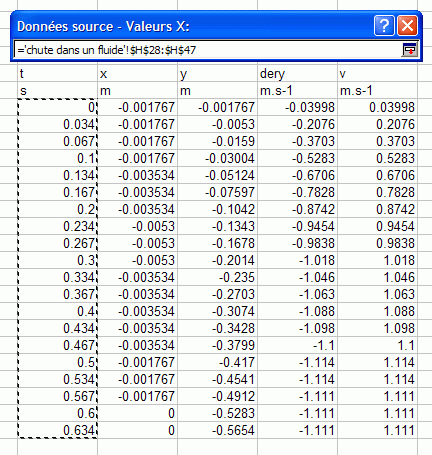Click y cell showing -0.235

click(x=217, y=277)
